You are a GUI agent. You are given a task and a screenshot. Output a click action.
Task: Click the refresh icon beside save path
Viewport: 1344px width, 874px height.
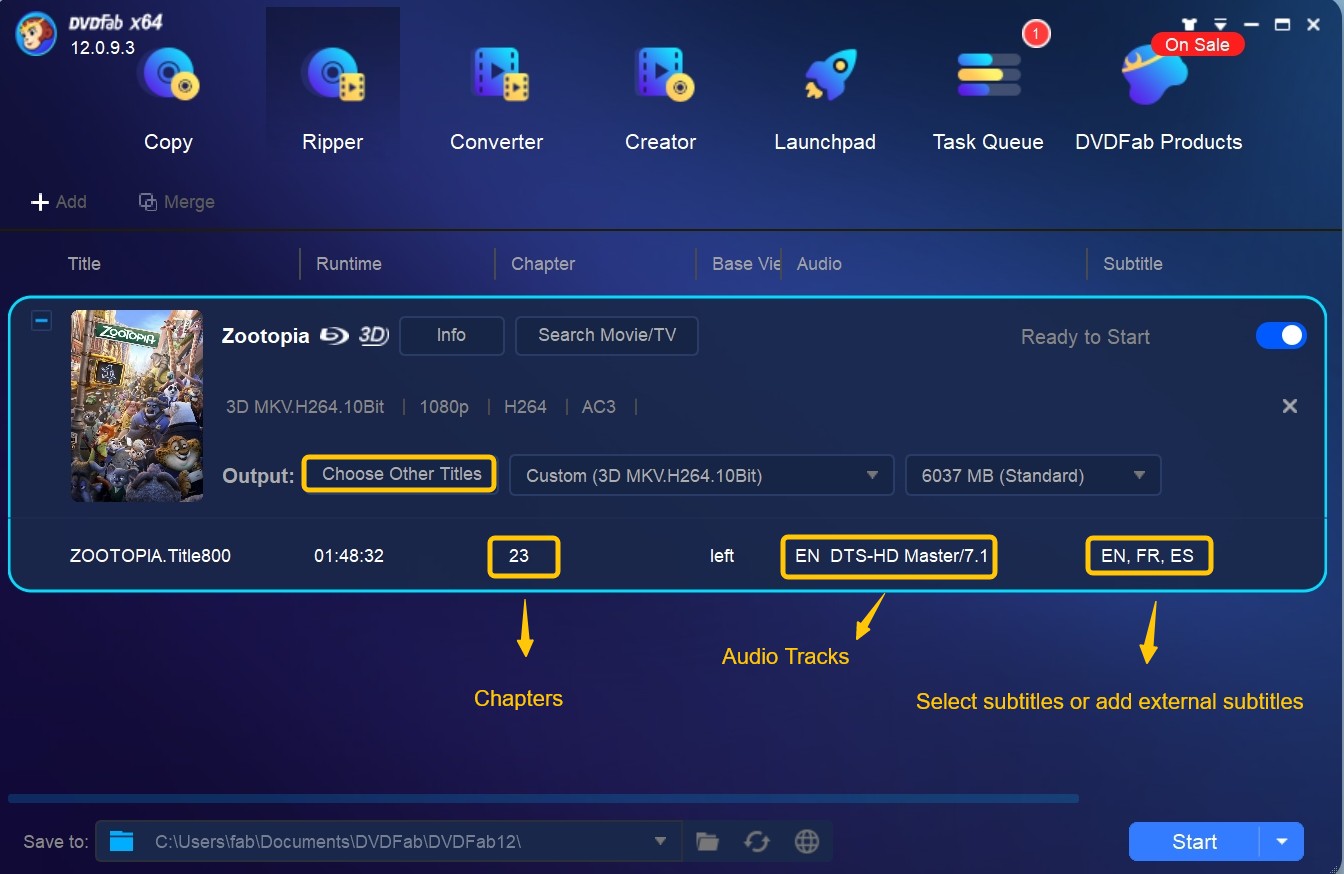[x=757, y=842]
